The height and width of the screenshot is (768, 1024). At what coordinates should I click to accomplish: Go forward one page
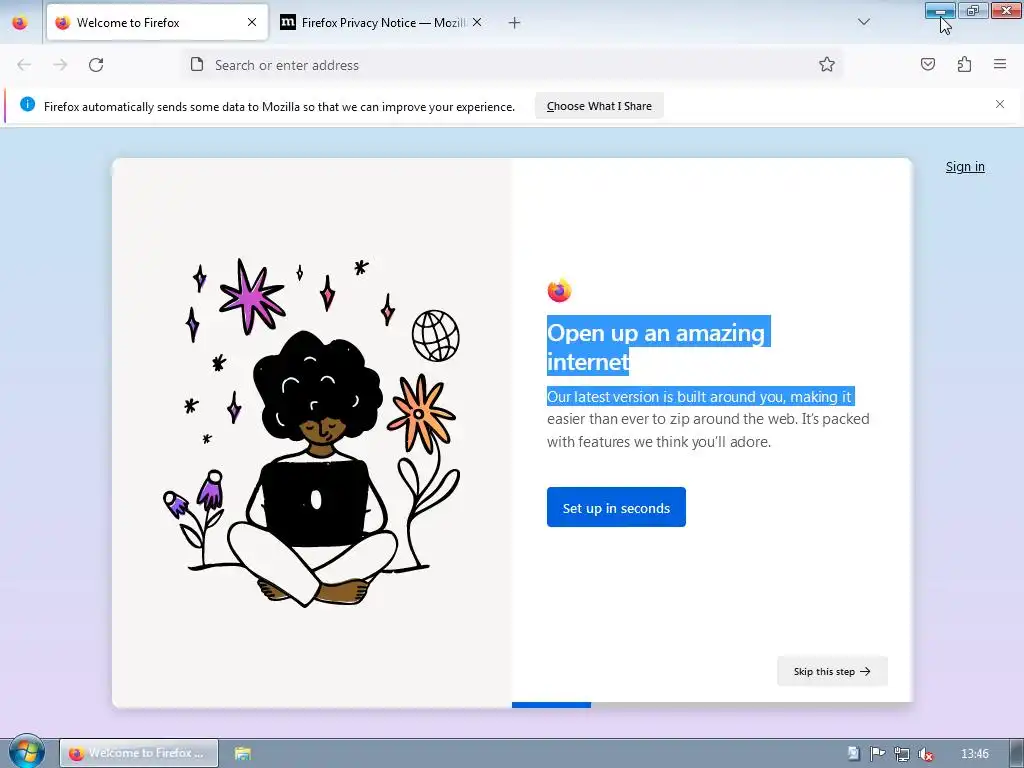(x=60, y=65)
